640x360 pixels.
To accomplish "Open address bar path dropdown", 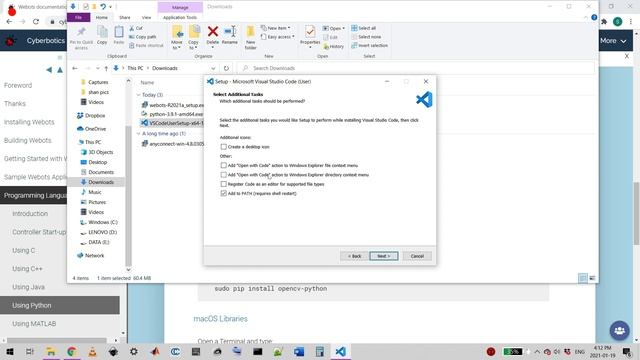I will click(213, 68).
